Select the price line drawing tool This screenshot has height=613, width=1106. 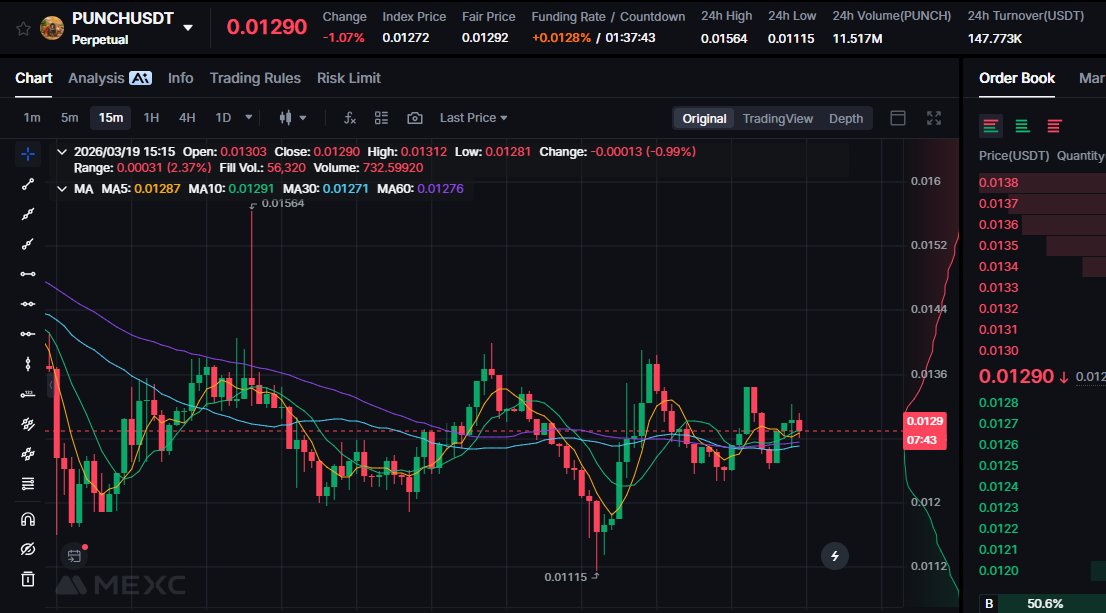[28, 394]
